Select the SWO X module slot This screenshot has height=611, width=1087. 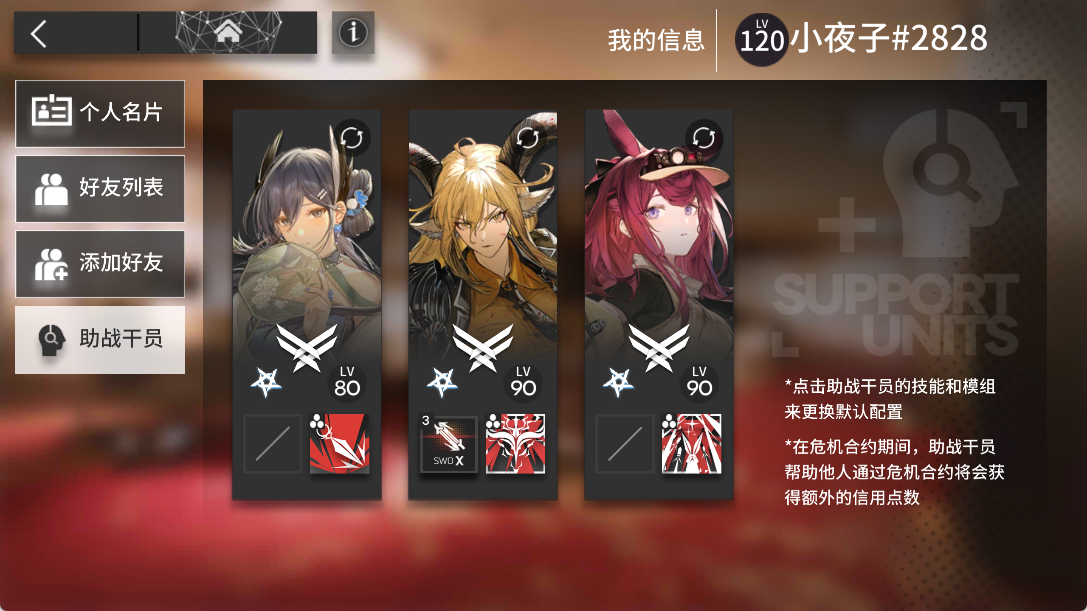[449, 444]
